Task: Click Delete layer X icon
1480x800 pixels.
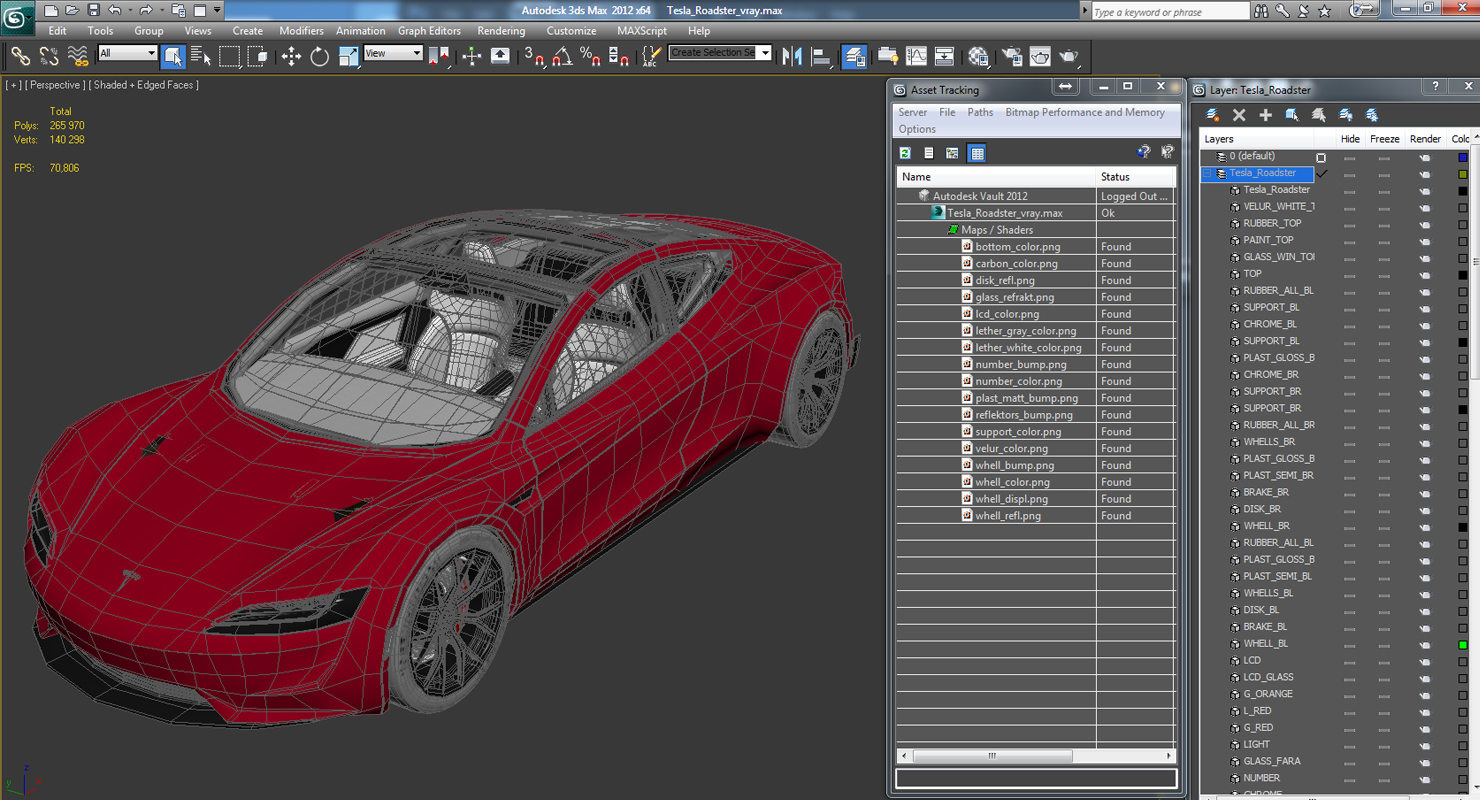Action: [1239, 115]
